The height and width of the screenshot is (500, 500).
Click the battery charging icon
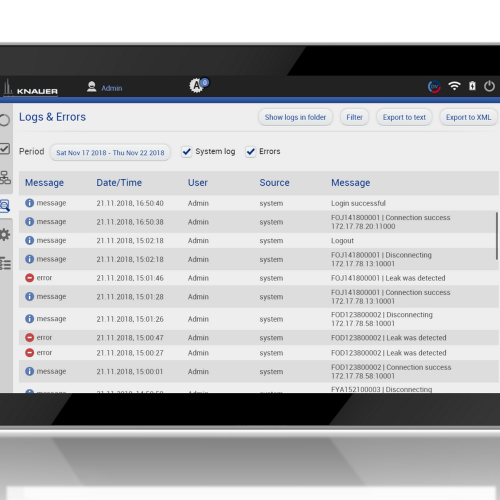[x=472, y=86]
